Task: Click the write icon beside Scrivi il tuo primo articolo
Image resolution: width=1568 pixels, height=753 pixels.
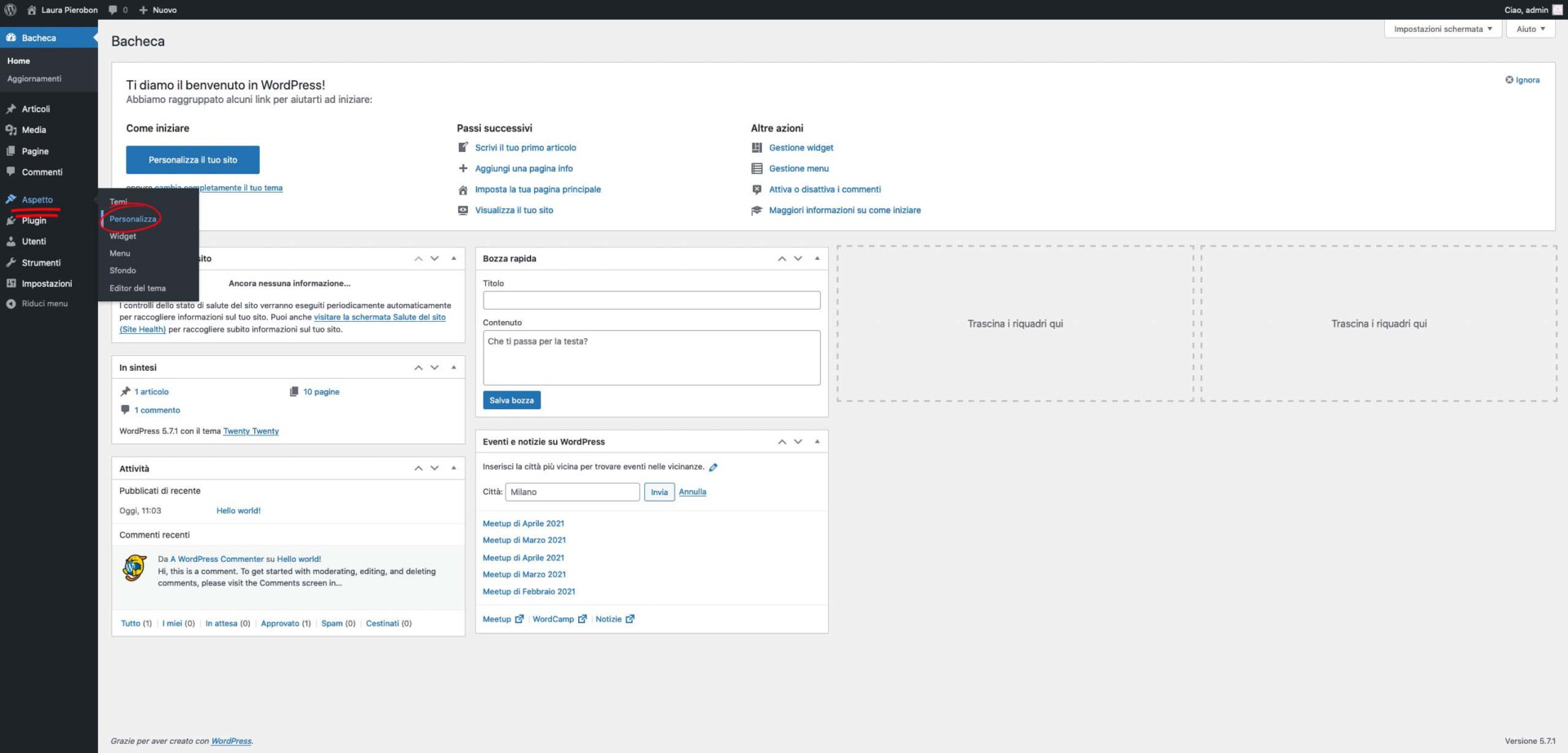Action: 463,148
